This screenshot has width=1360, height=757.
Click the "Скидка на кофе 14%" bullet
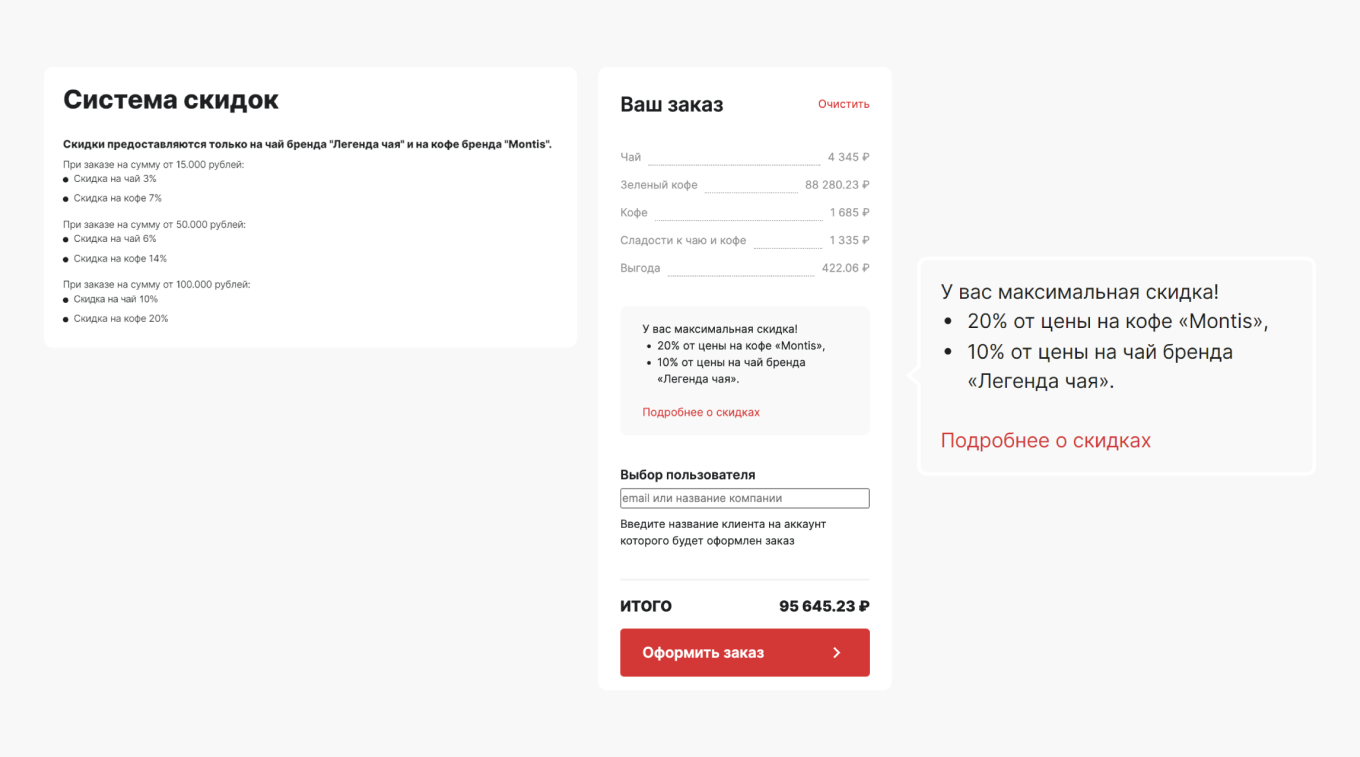pyautogui.click(x=120, y=259)
